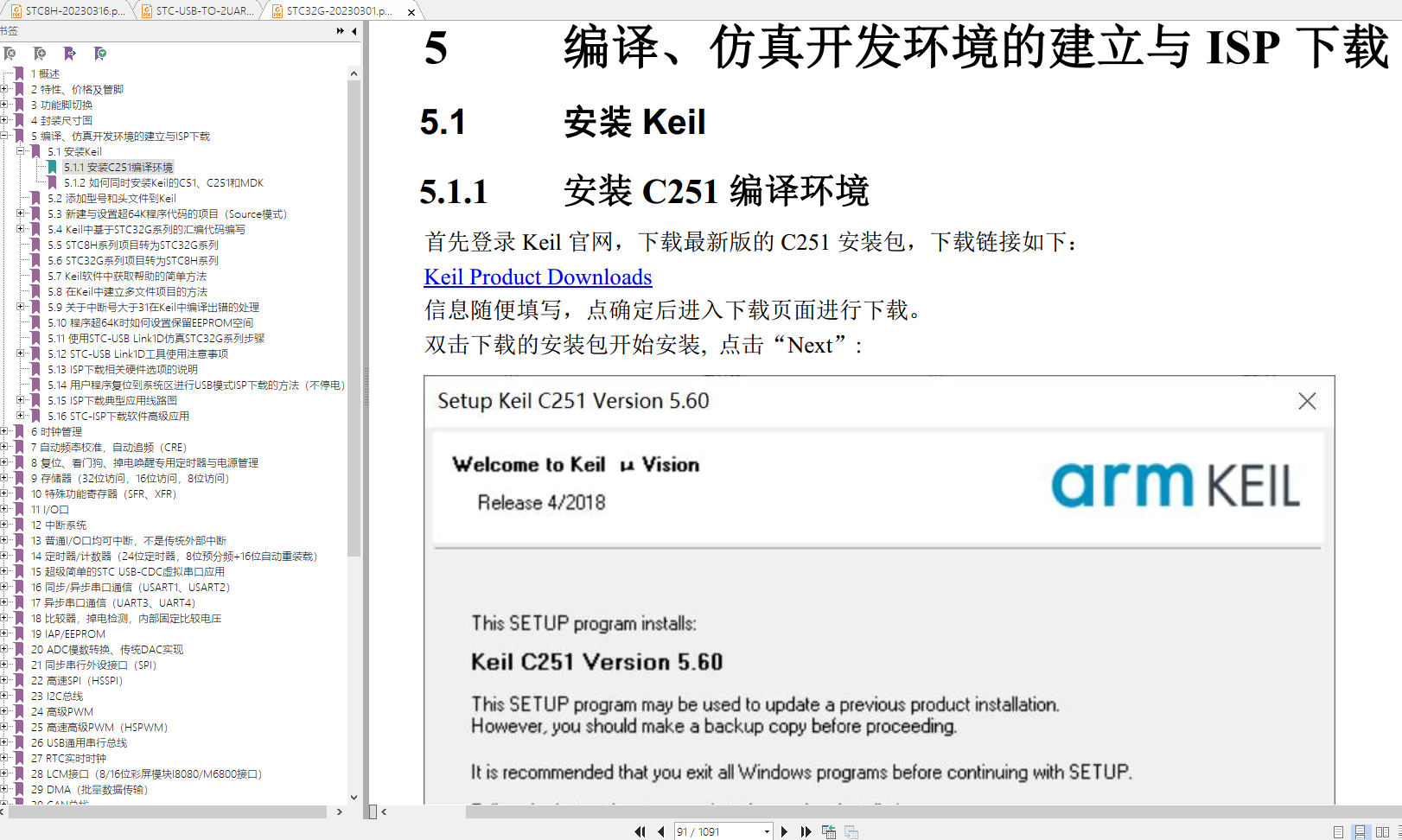Open the page number dropdown
This screenshot has height=840, width=1402.
(767, 831)
